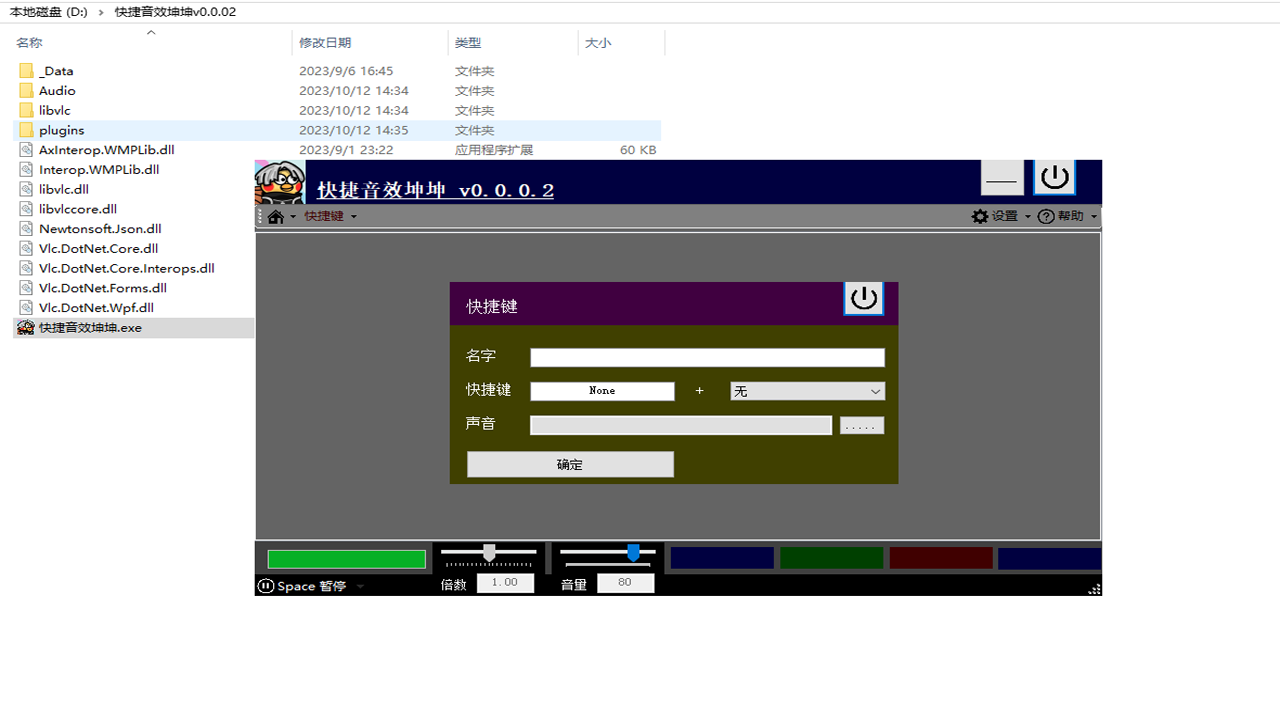Viewport: 1280px width, 720px height.
Task: Click the 倍数 speed value box
Action: [505, 583]
